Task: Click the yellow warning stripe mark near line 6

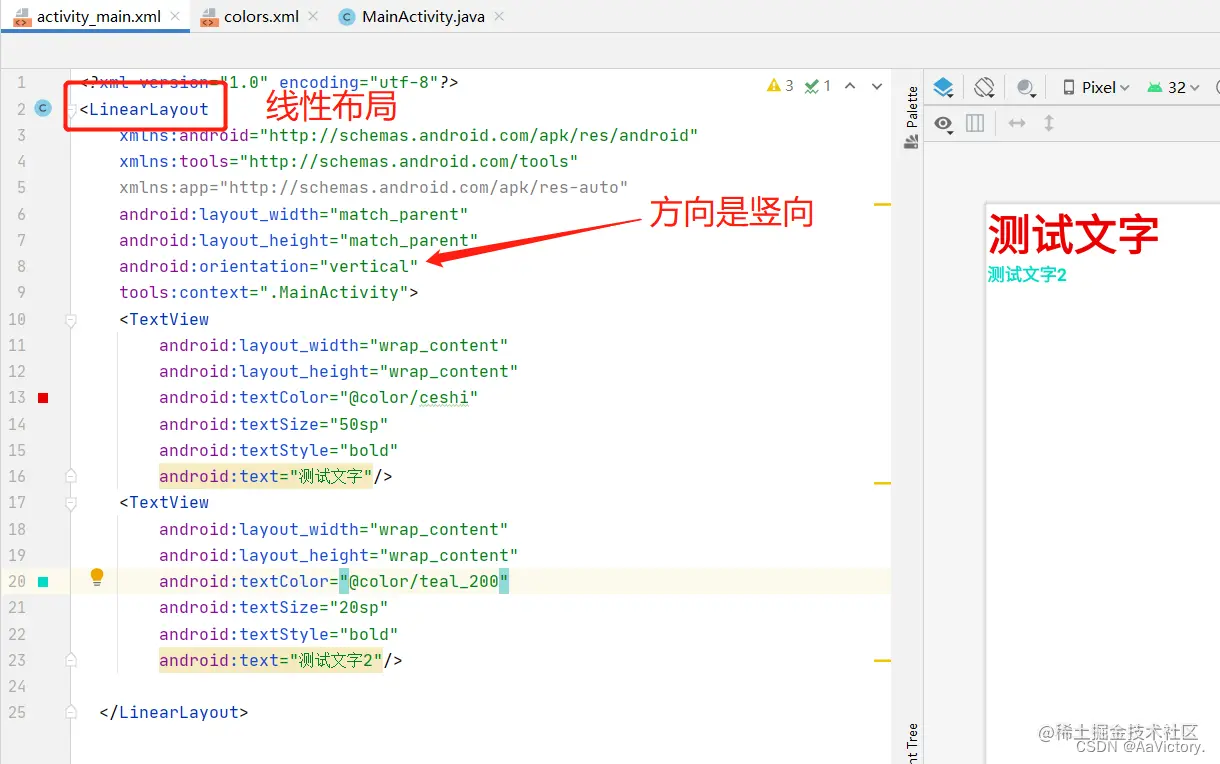Action: [882, 204]
